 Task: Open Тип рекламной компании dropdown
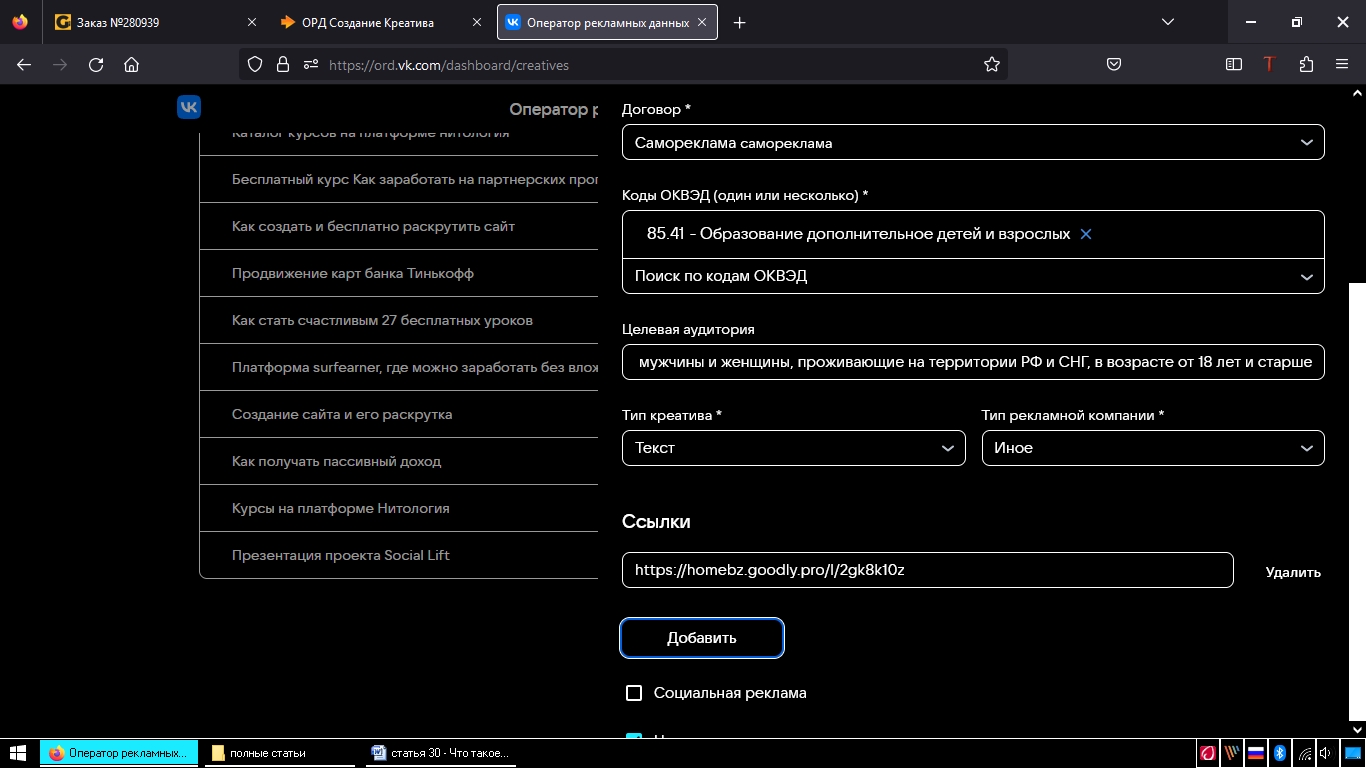tap(1153, 448)
